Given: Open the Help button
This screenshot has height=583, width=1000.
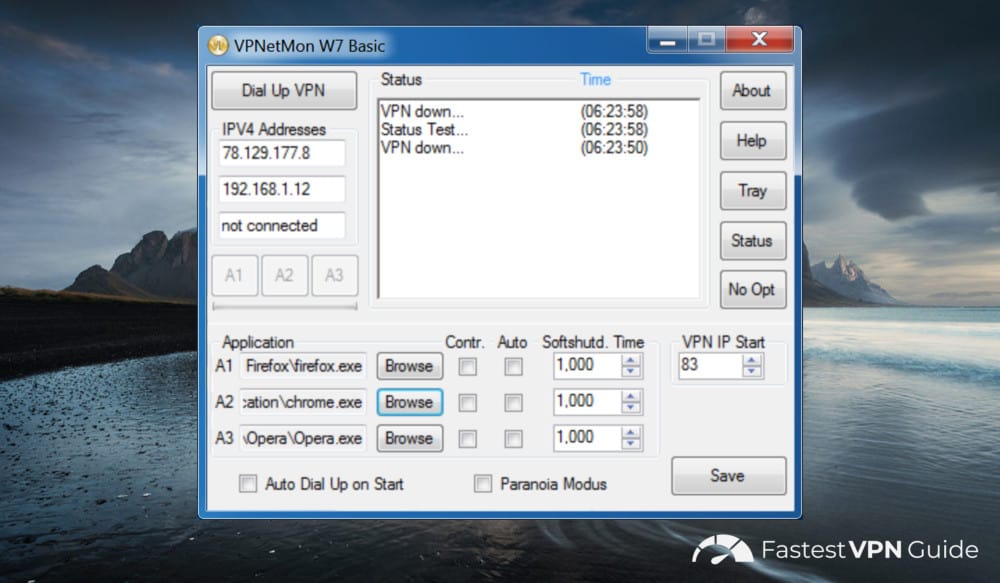Looking at the screenshot, I should click(x=753, y=140).
